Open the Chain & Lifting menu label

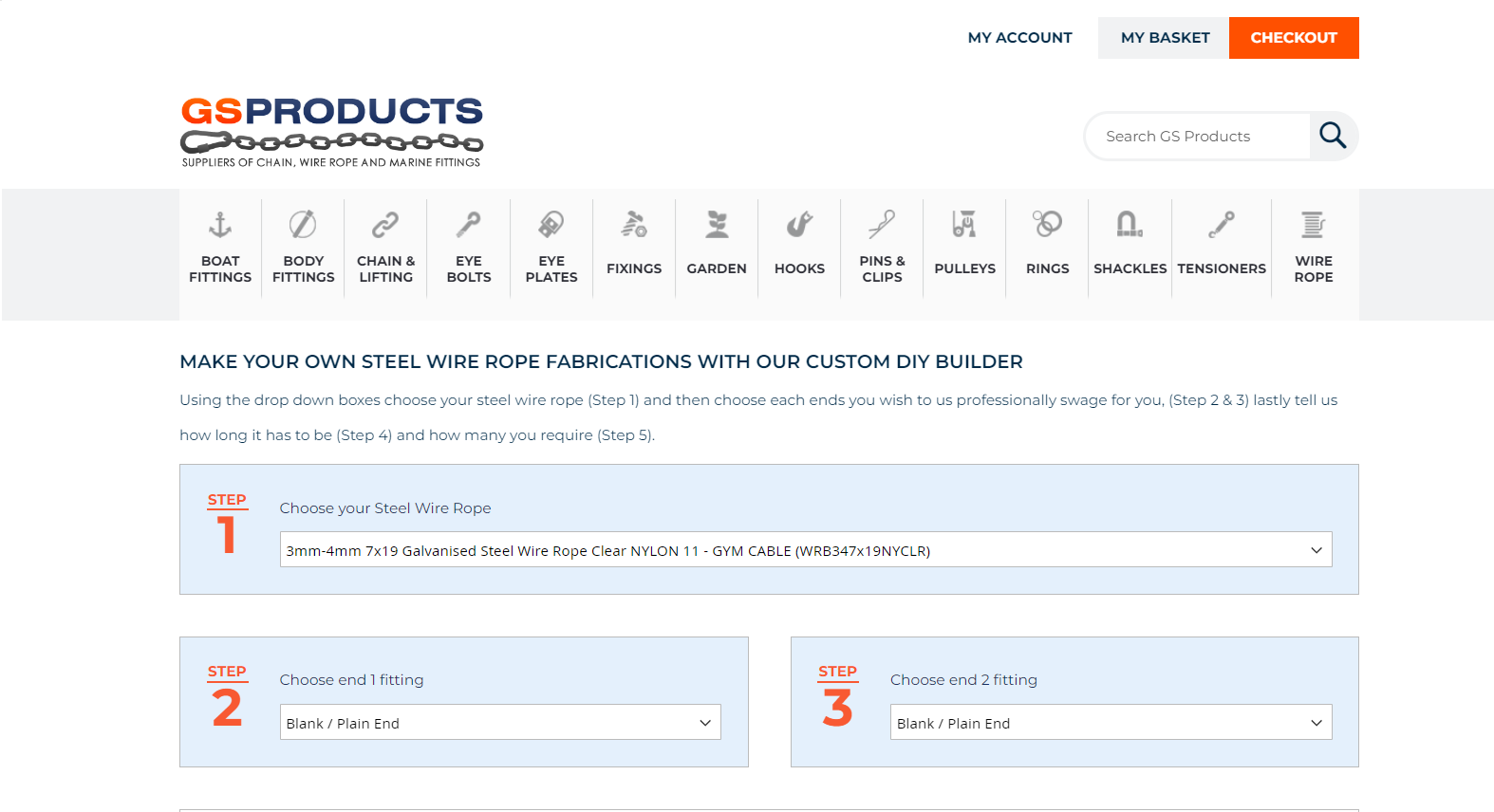(385, 269)
